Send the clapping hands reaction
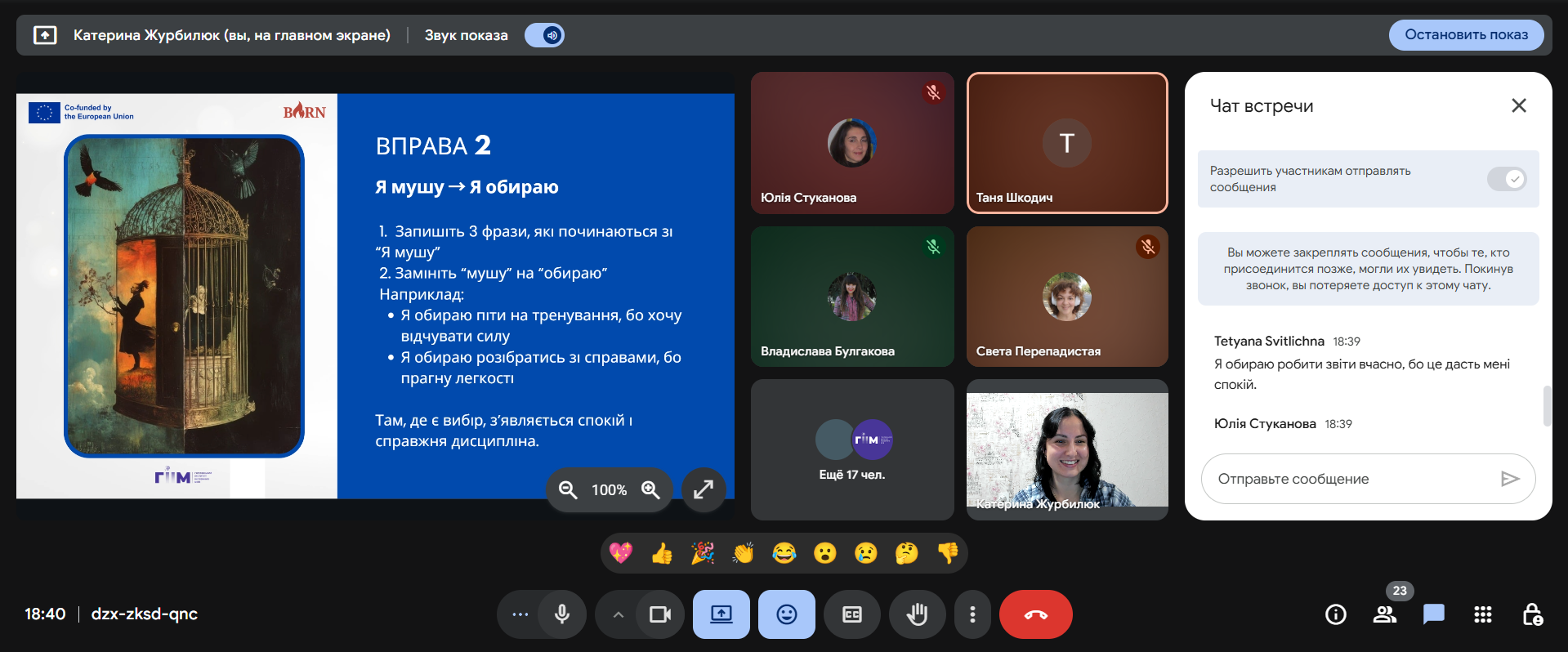The height and width of the screenshot is (652, 1568). 743,554
